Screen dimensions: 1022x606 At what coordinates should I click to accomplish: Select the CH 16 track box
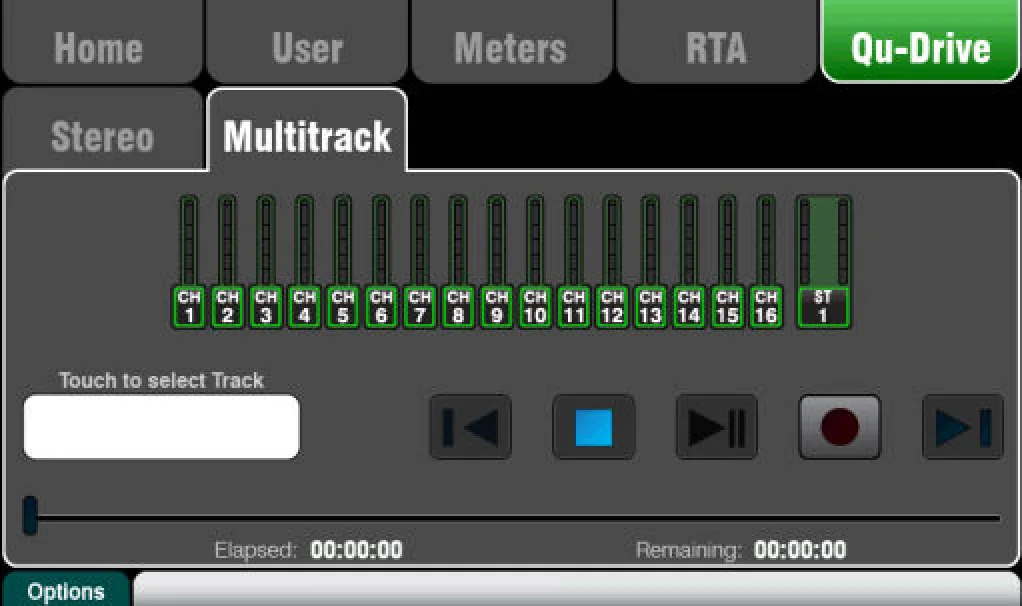pos(766,306)
